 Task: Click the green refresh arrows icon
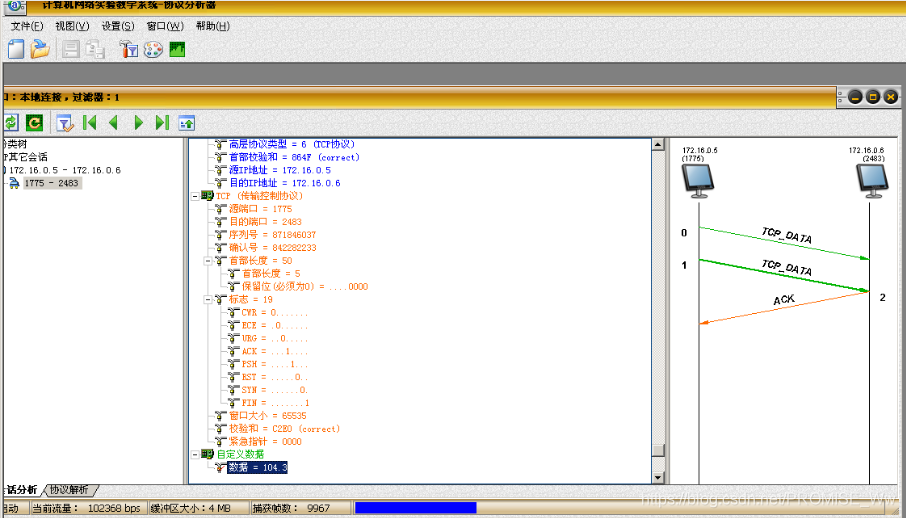[11, 123]
